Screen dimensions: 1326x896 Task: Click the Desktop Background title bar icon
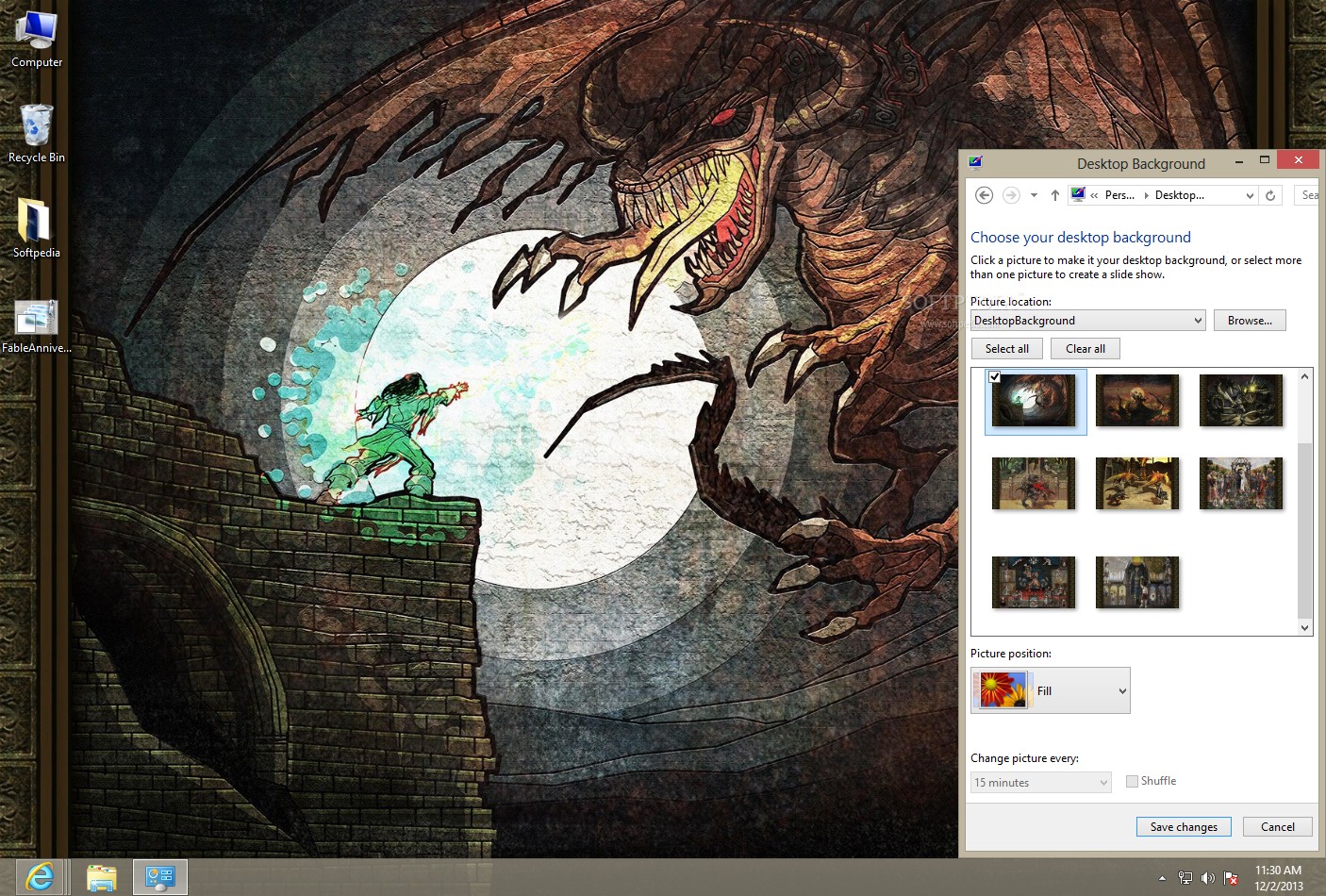(x=975, y=162)
